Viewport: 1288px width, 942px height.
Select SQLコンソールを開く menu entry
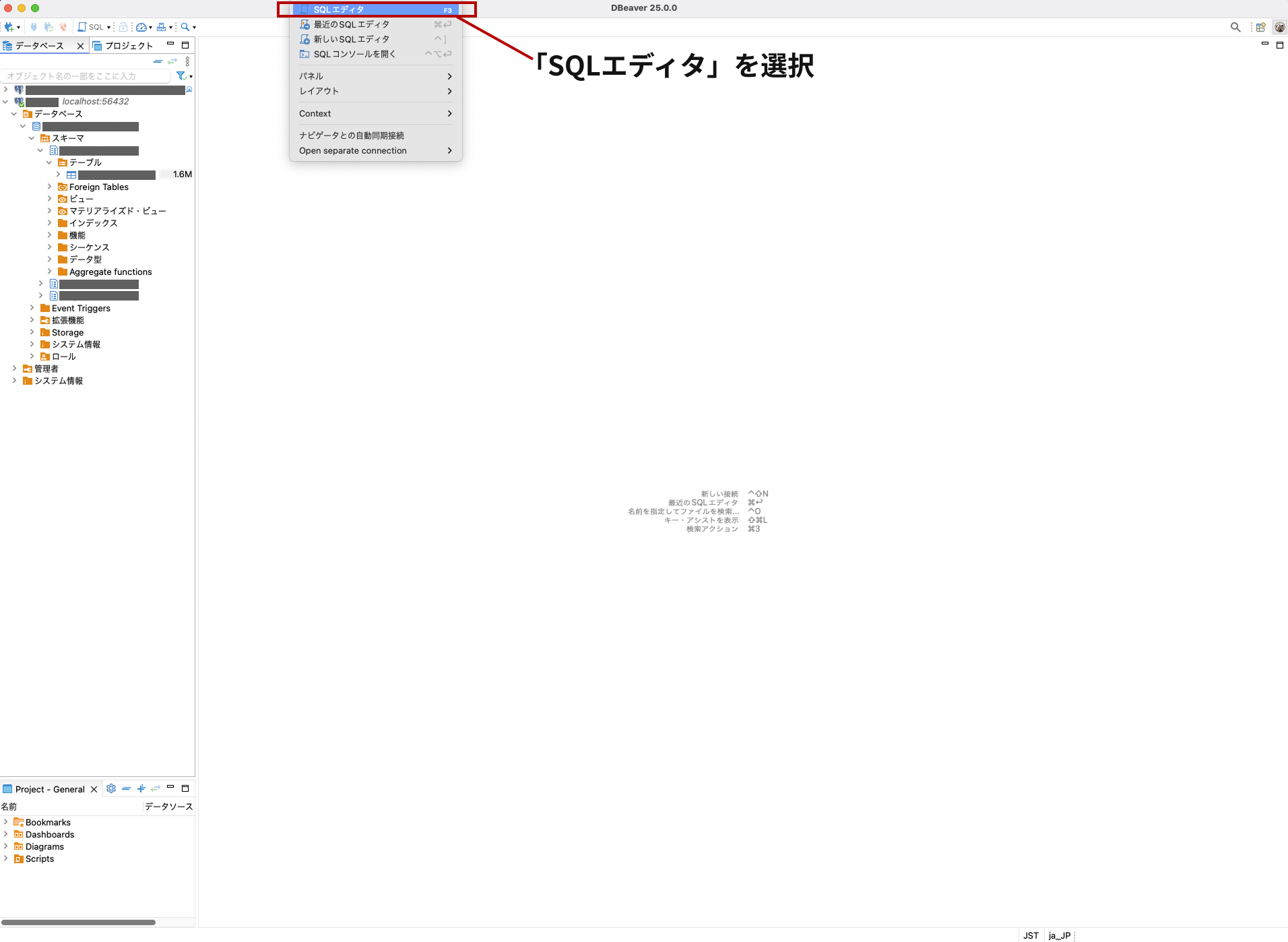click(354, 53)
